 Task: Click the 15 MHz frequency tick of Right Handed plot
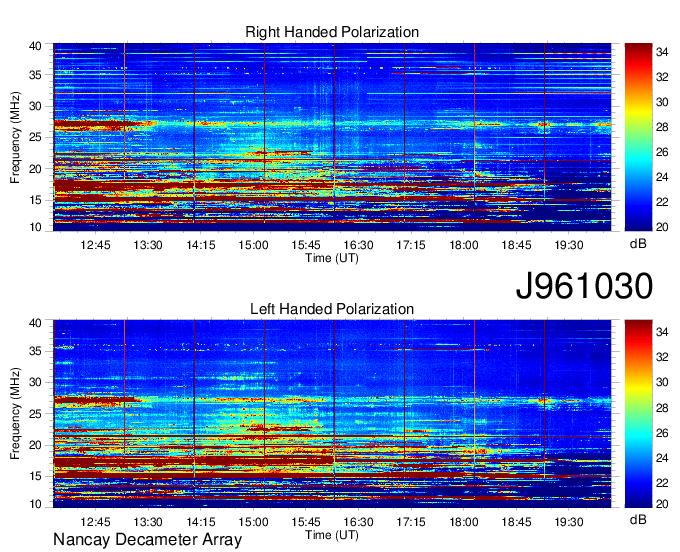coord(35,200)
